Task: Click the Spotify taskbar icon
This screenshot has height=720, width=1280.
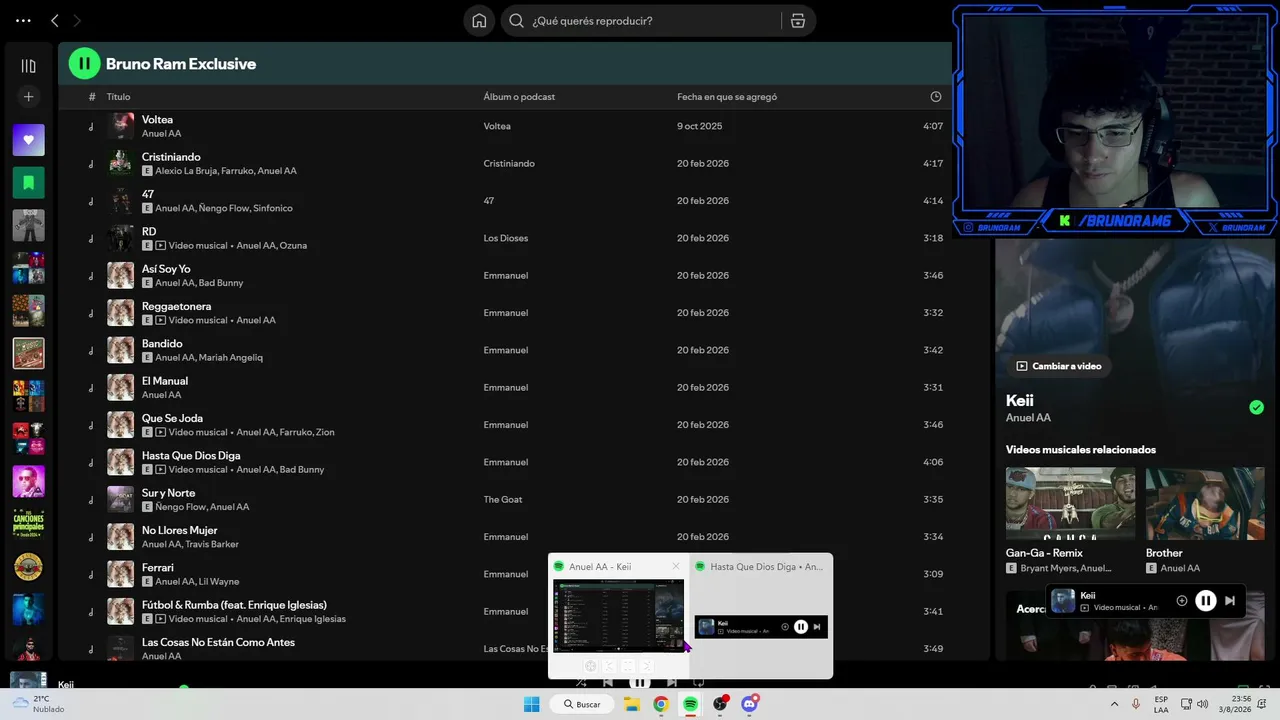Action: [x=690, y=704]
